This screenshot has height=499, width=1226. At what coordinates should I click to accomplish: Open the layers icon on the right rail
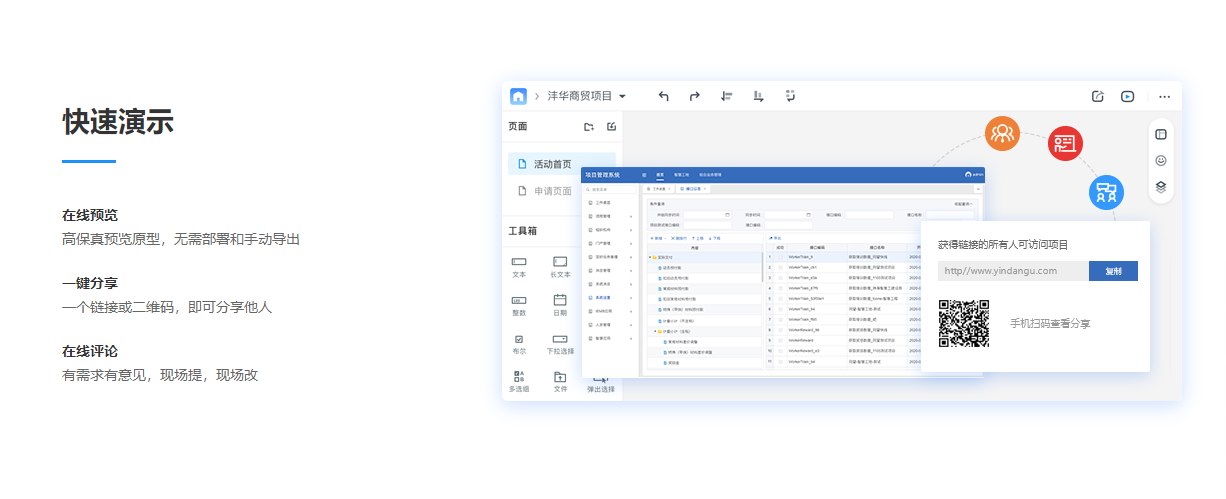point(1161,186)
